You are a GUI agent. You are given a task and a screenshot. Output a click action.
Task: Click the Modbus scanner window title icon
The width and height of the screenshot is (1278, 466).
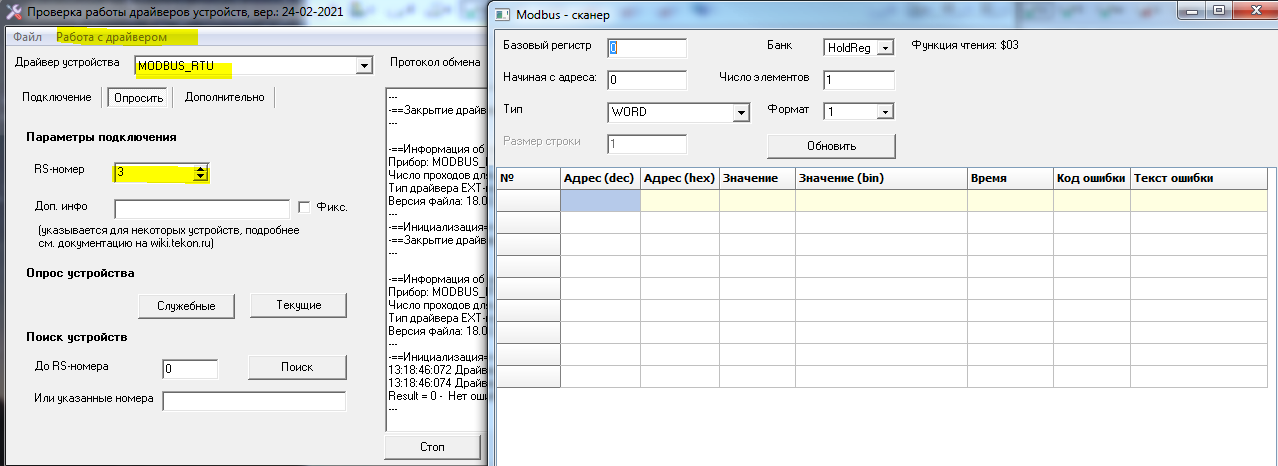[x=504, y=14]
